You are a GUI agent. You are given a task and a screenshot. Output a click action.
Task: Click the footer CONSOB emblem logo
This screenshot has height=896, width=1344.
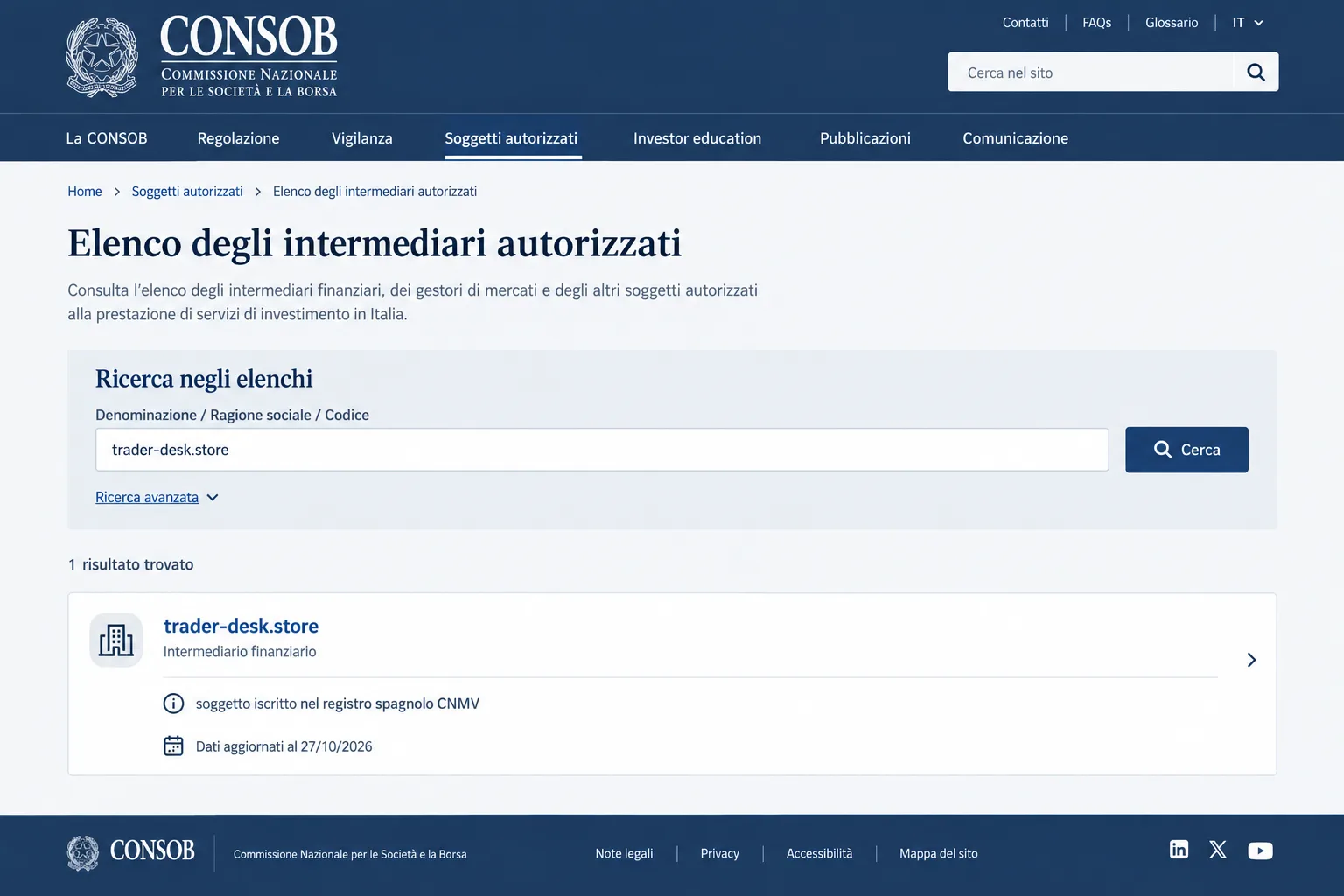(83, 853)
